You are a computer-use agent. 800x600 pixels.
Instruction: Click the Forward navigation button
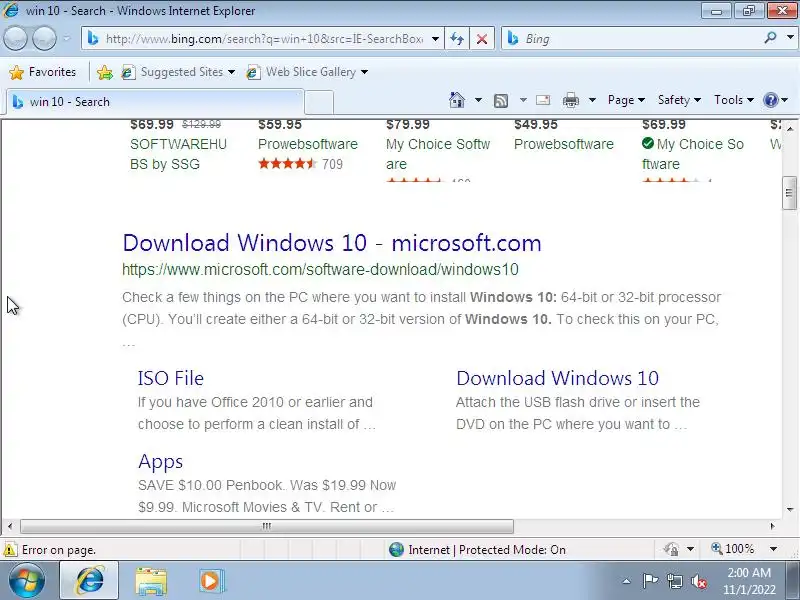[x=44, y=38]
